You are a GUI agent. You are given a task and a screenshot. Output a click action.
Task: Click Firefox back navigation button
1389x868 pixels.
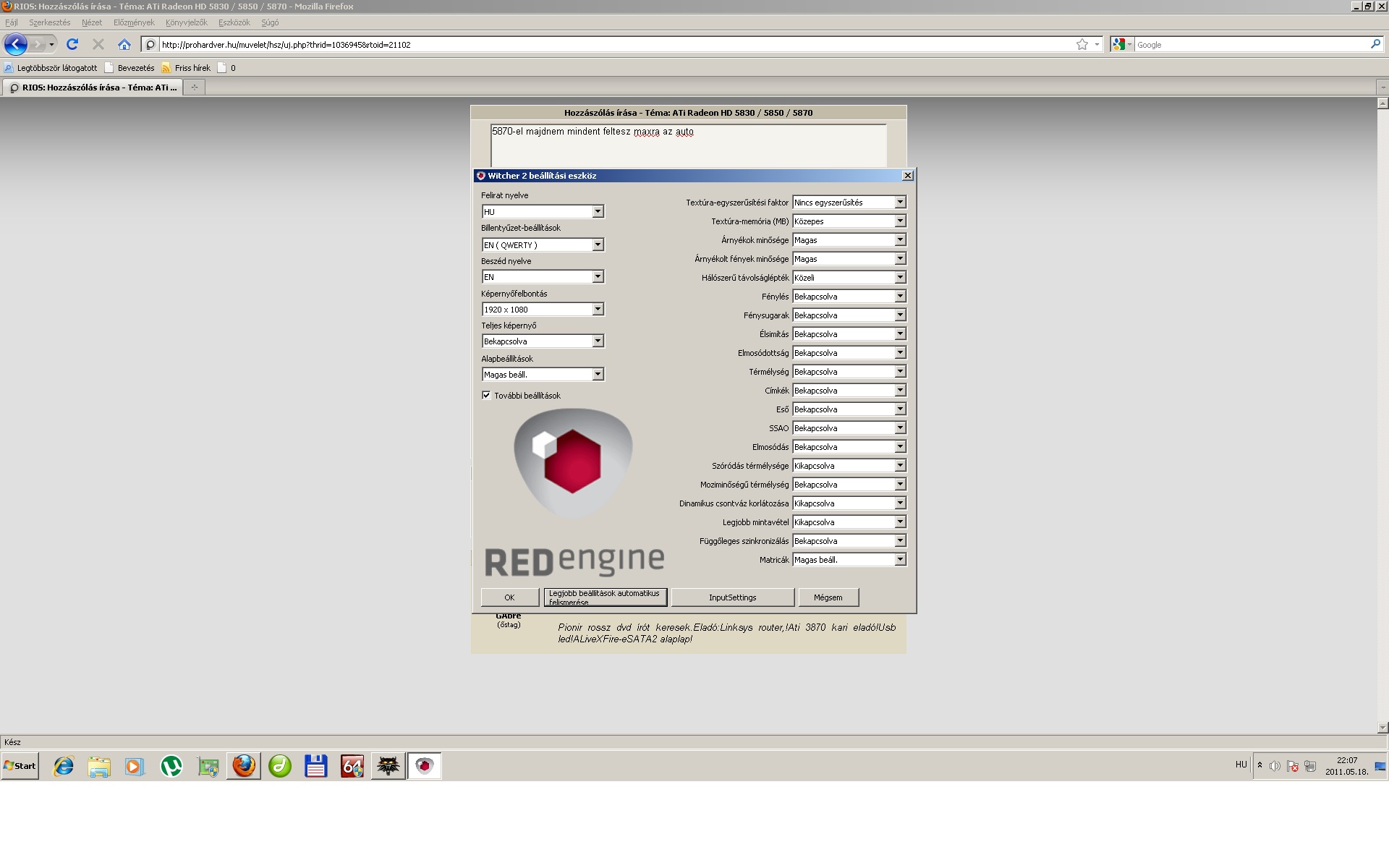coord(16,44)
